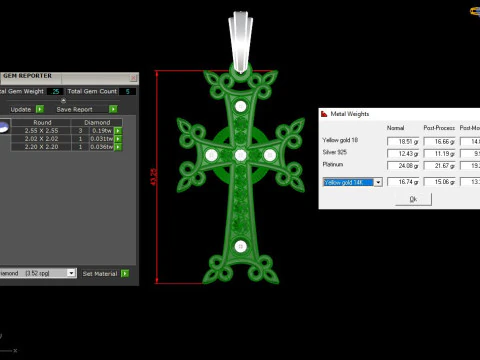The image size is (480, 360).
Task: Click the white pendant bail
Action: tap(240, 41)
